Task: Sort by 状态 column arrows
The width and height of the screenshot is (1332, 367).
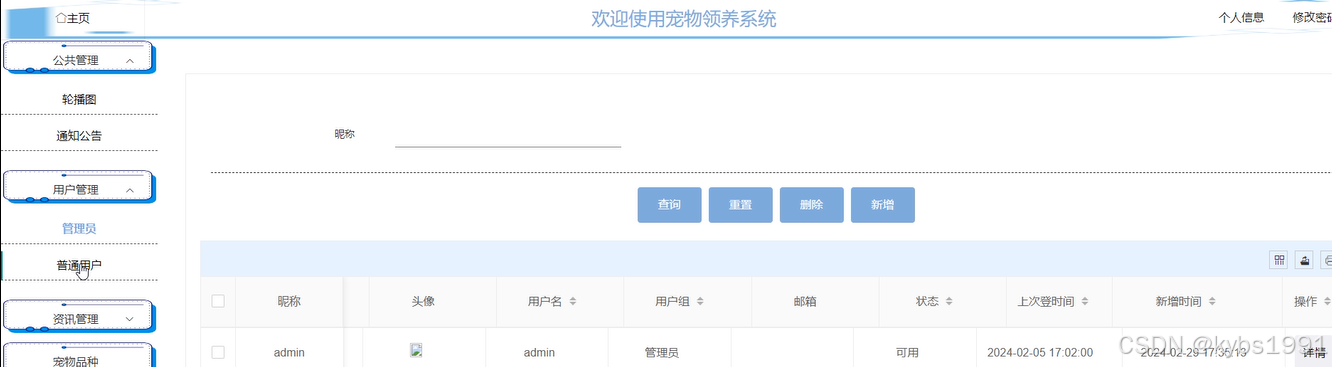Action: click(949, 302)
